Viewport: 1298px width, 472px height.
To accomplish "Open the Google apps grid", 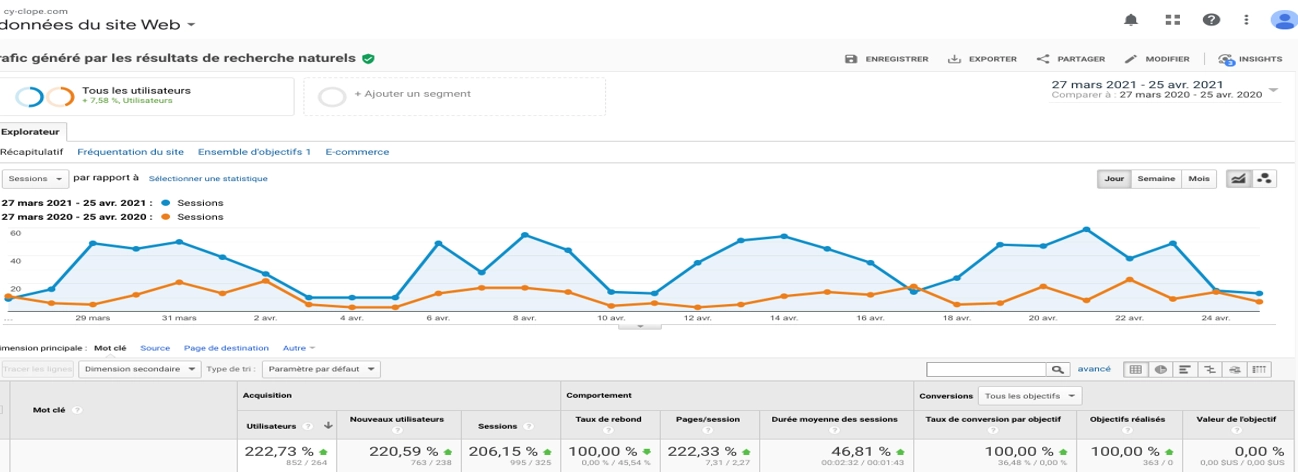I will (1173, 19).
